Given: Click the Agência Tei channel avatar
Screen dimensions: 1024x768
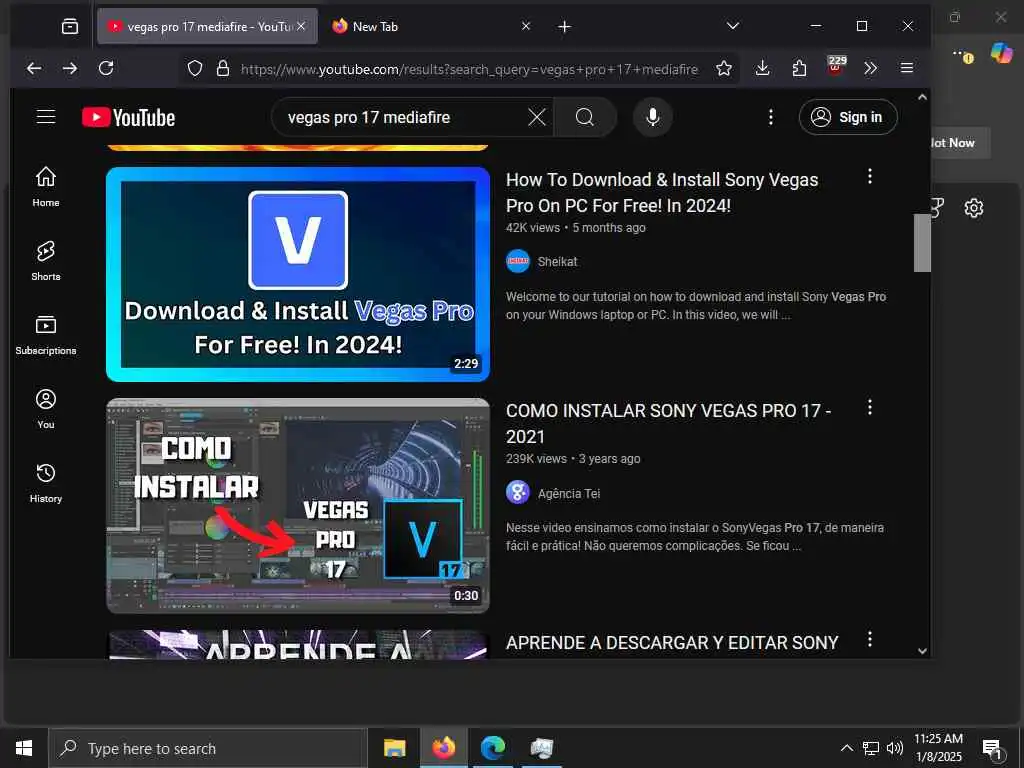Looking at the screenshot, I should 518,492.
